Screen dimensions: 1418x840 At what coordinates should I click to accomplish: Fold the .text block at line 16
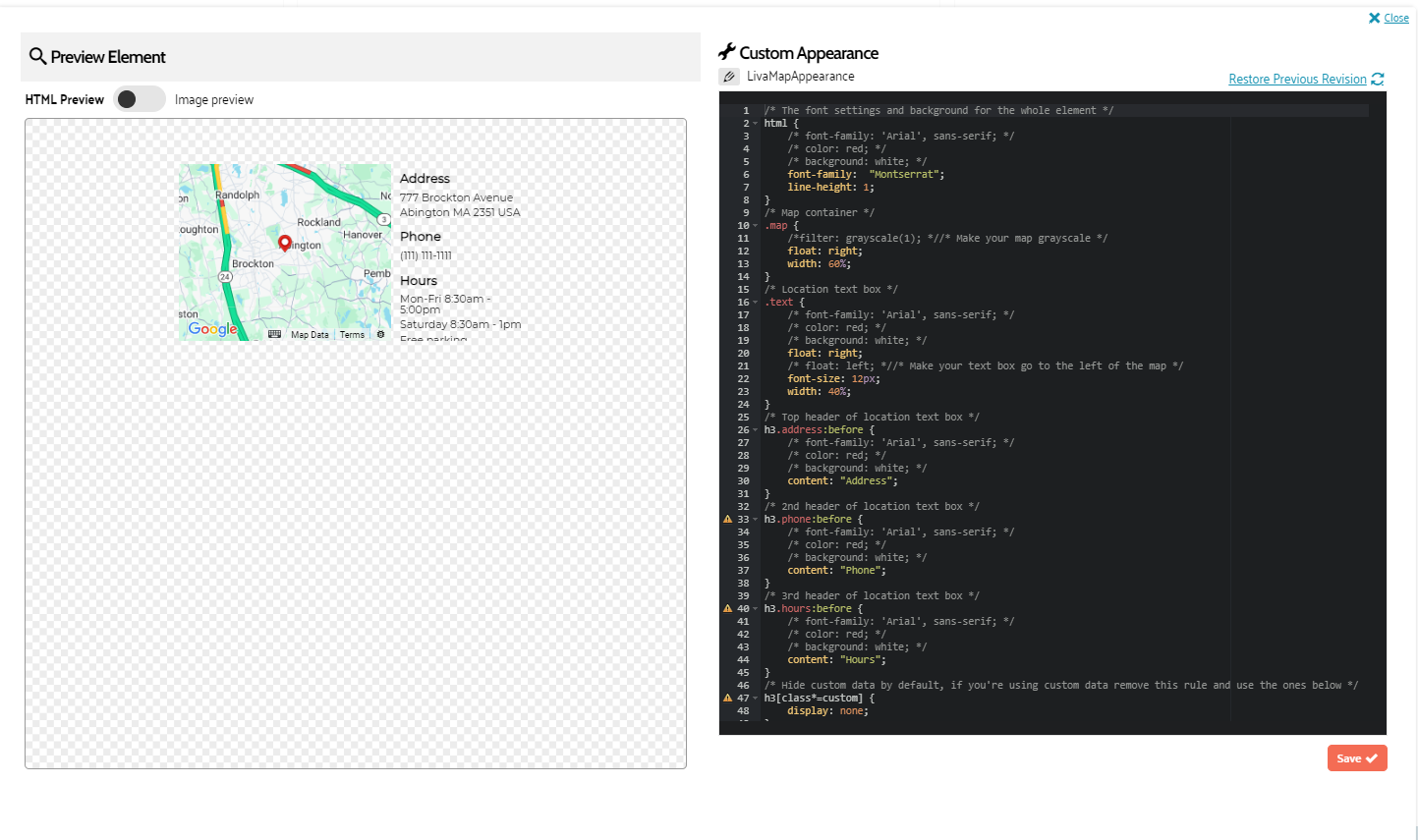756,303
